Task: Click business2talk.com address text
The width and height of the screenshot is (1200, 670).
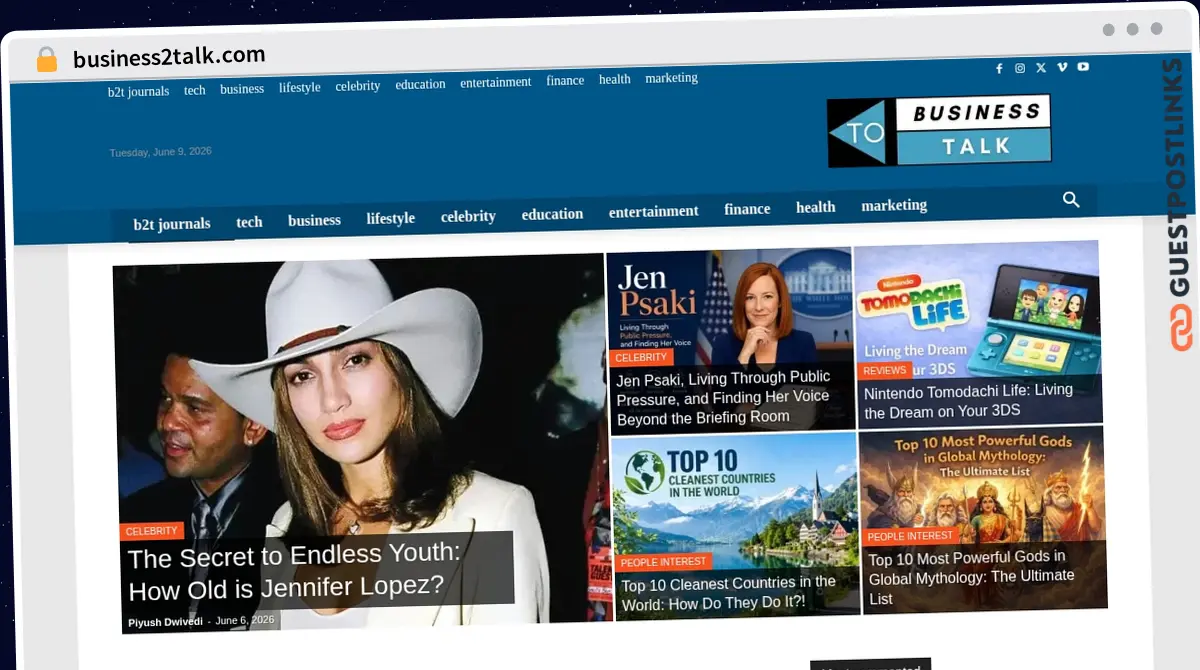Action: 169,56
